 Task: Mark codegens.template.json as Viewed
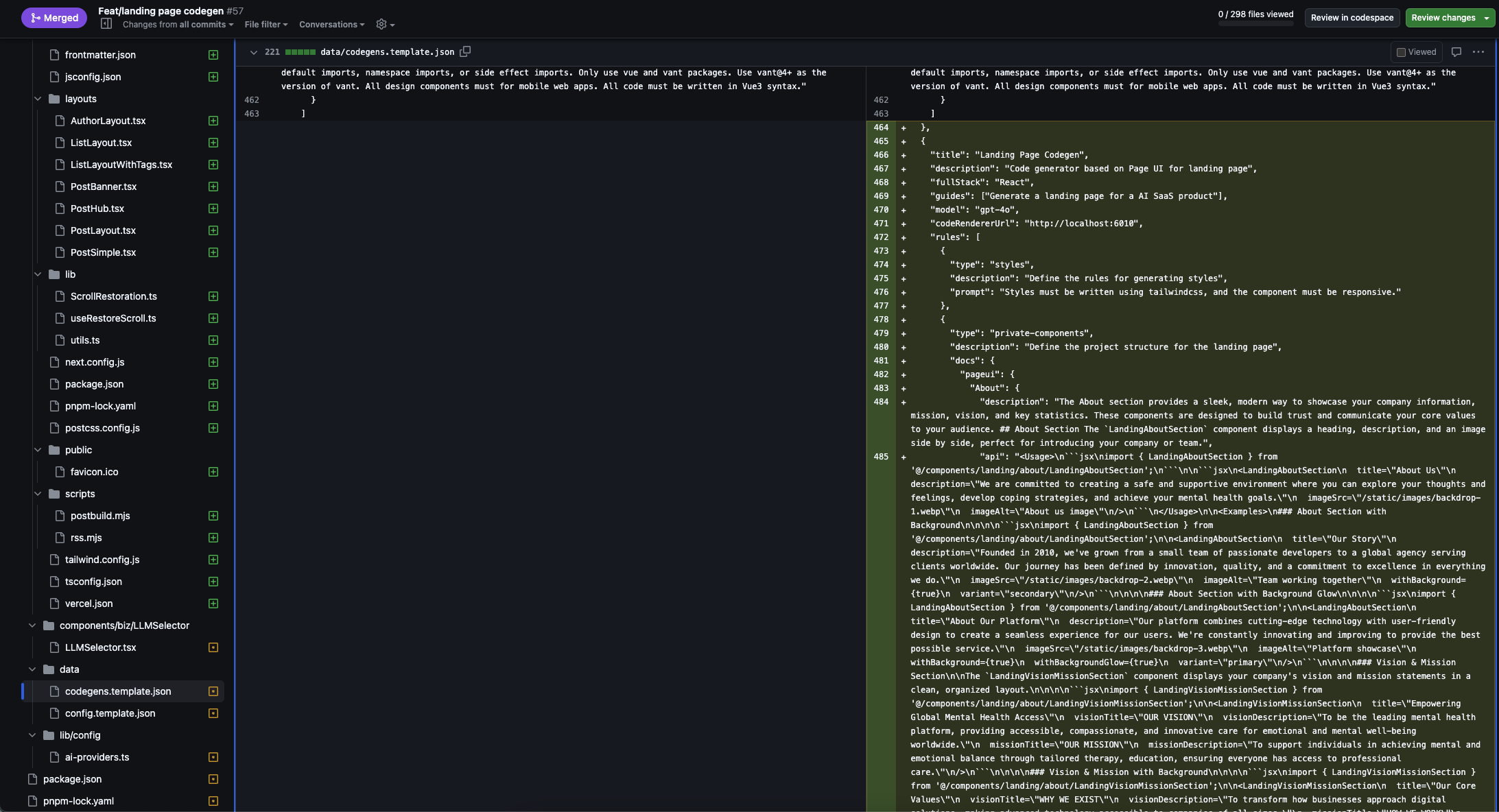click(1417, 52)
